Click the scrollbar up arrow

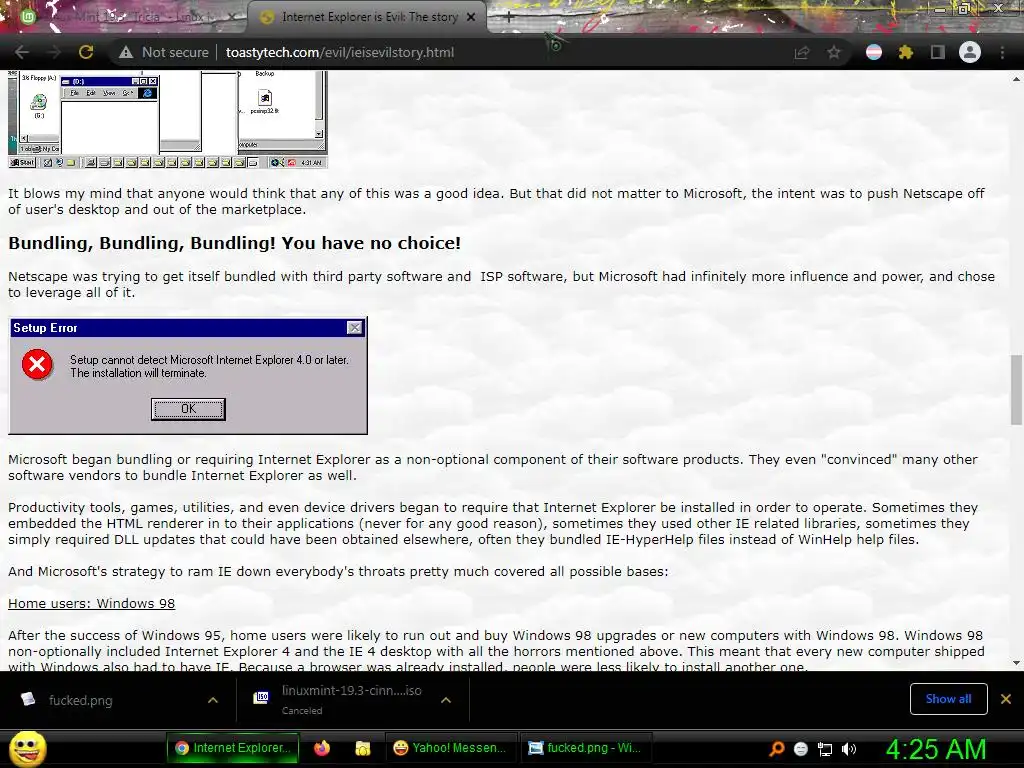tap(1016, 79)
